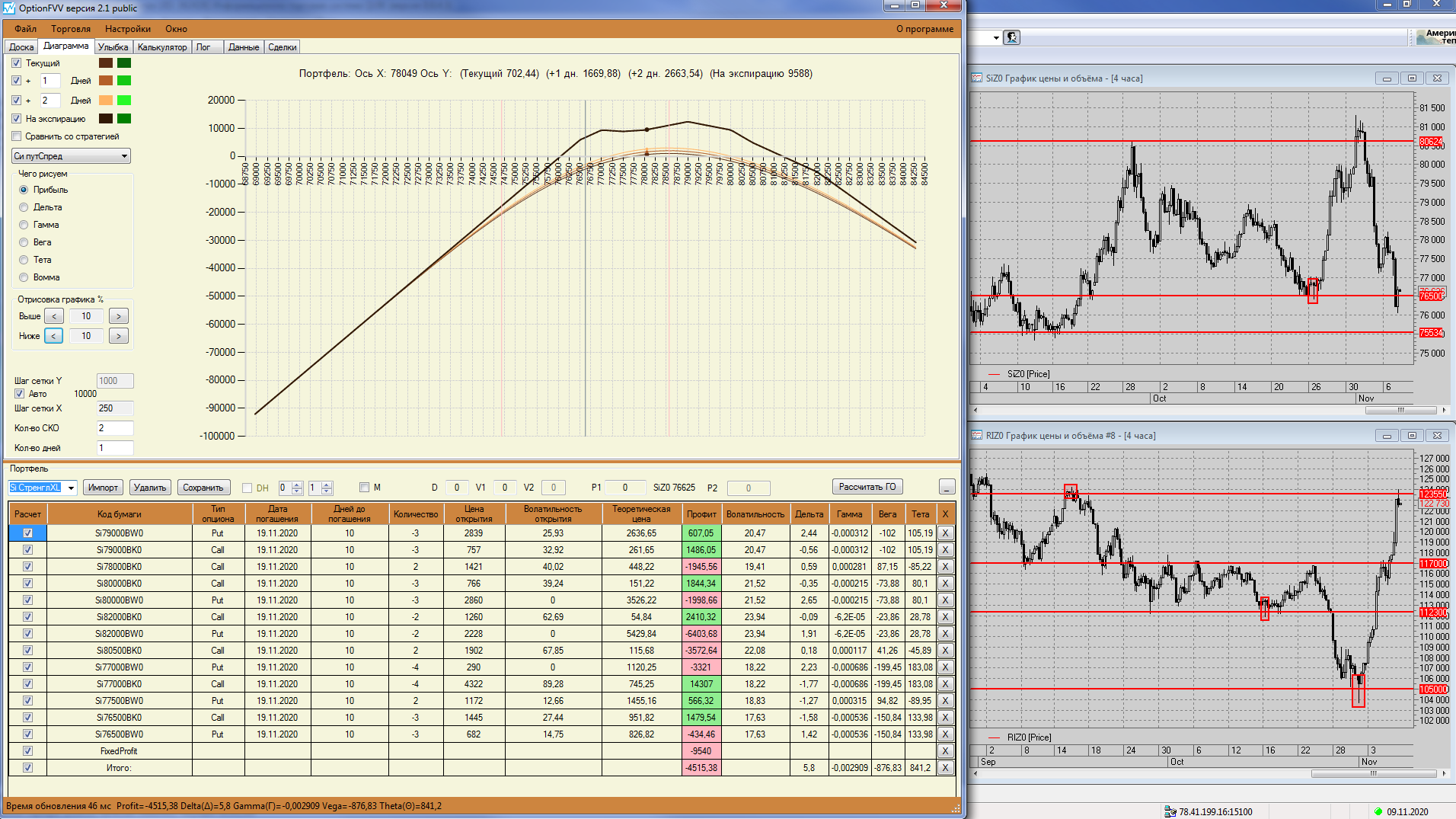Open the Si СтренглXL portfolio dropdown
The image size is (1456, 819).
point(71,488)
